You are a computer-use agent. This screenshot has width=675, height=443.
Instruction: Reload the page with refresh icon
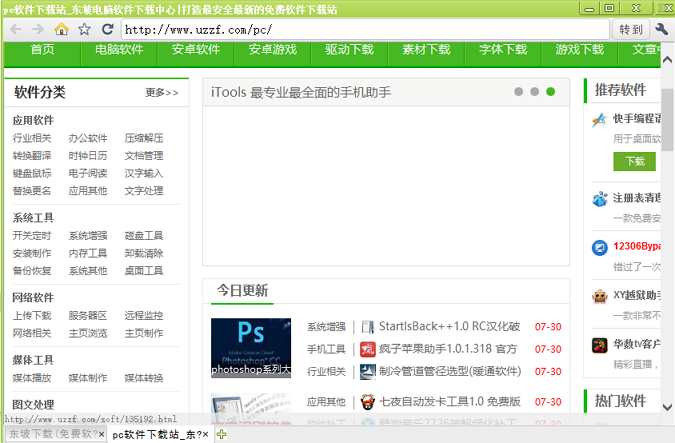tap(108, 29)
